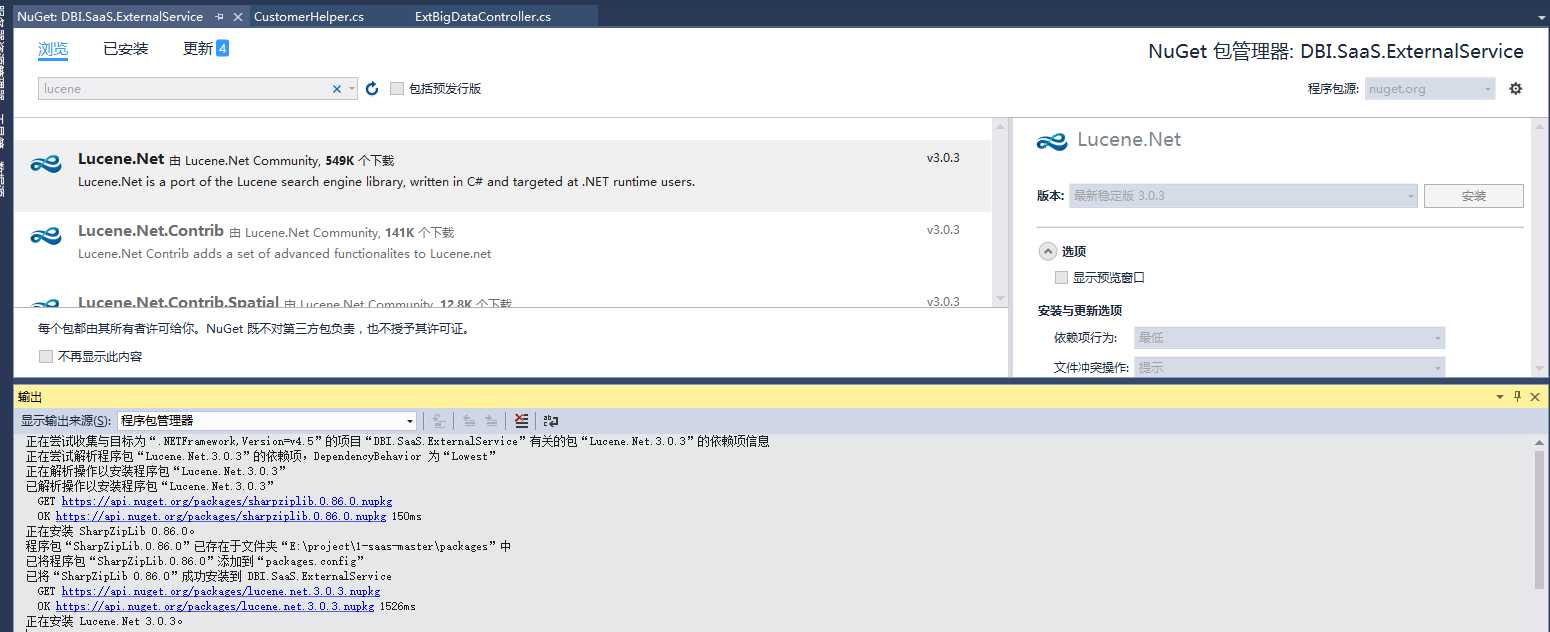Image resolution: width=1550 pixels, height=632 pixels.
Task: Enable the show preview window checkbox
Action: pos(1062,278)
